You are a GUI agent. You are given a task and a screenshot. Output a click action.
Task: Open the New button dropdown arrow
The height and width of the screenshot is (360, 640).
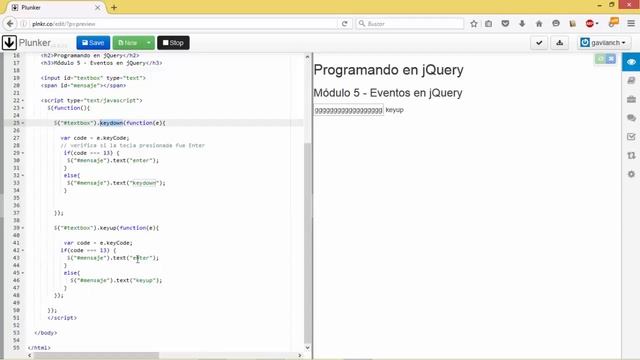coord(149,43)
